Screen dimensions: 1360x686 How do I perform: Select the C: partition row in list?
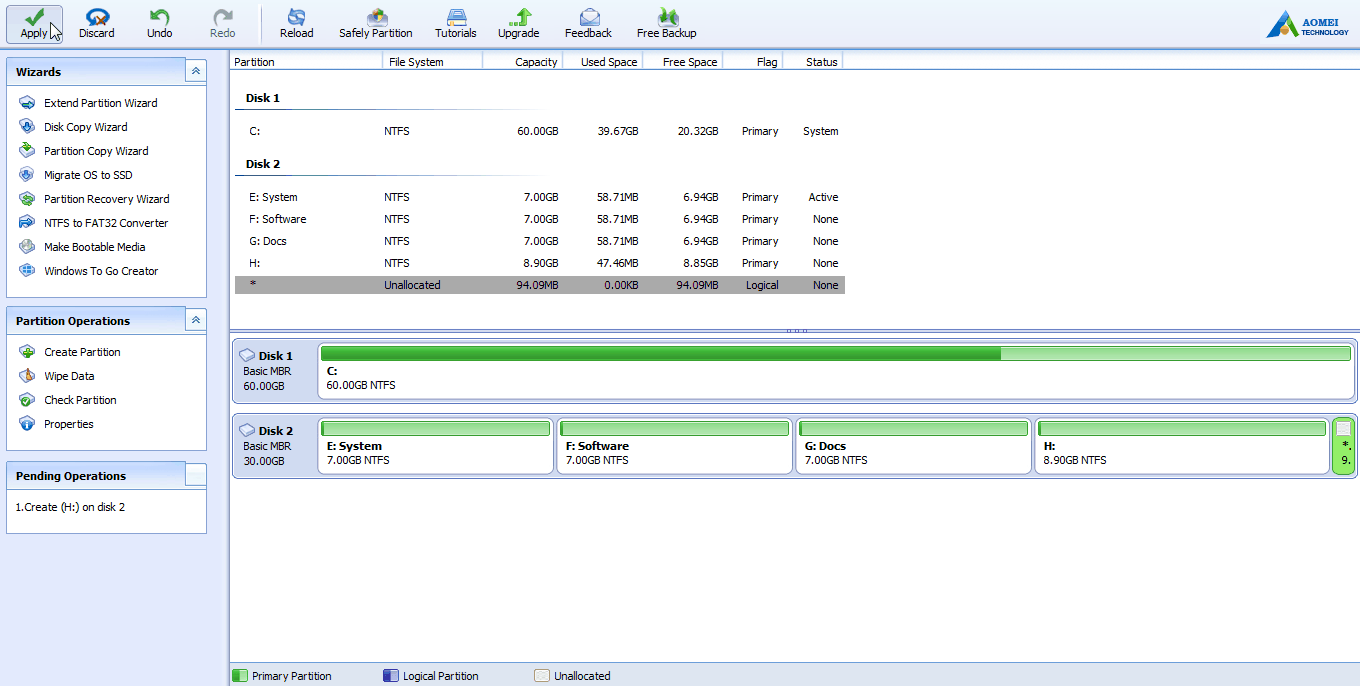click(540, 131)
